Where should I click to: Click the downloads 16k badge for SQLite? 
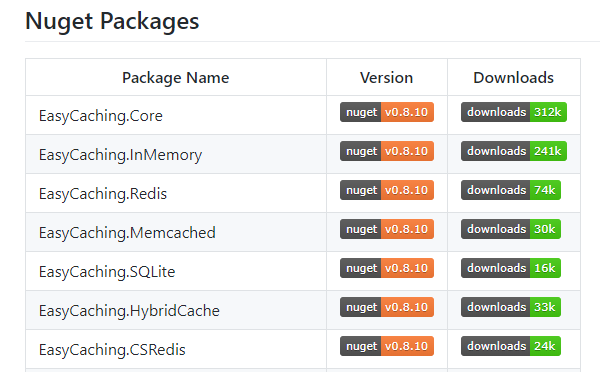(511, 268)
